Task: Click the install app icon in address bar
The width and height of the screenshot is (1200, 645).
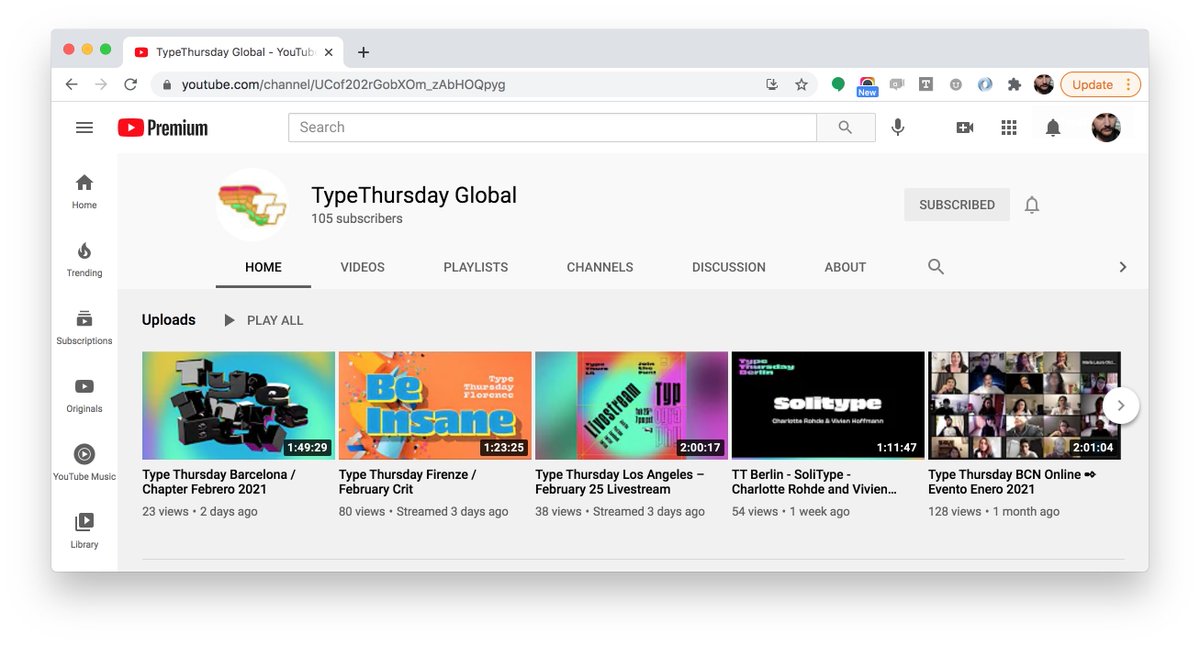Action: tap(772, 85)
